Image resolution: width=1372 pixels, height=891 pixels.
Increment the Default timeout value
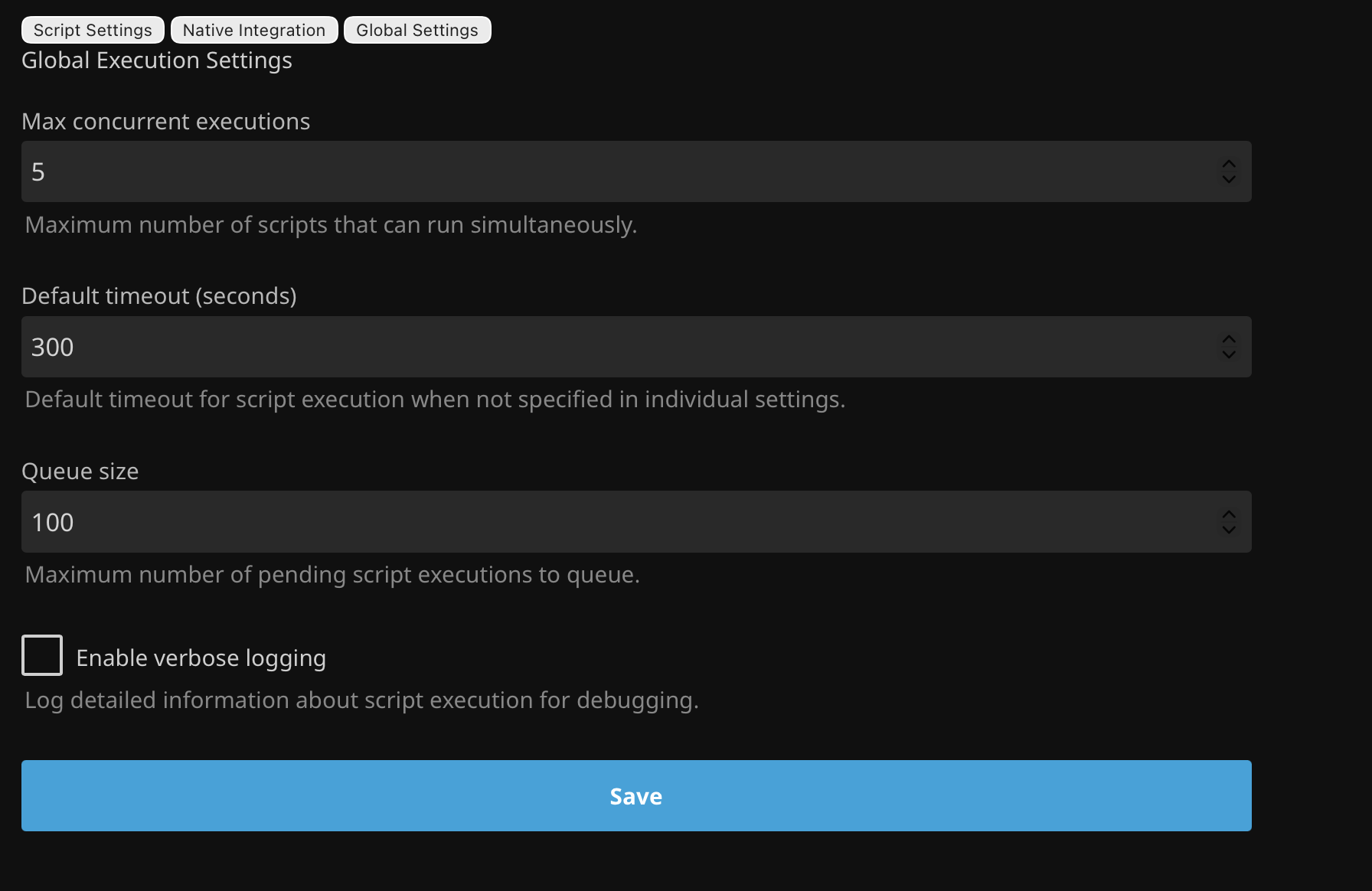(x=1229, y=340)
